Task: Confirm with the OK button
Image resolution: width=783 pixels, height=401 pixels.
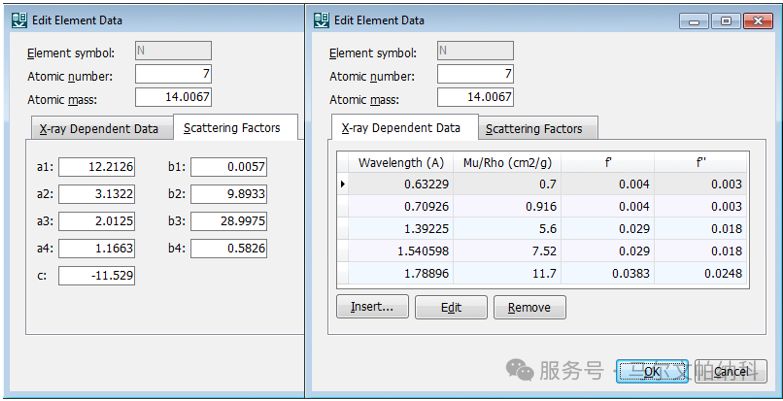Action: click(652, 372)
